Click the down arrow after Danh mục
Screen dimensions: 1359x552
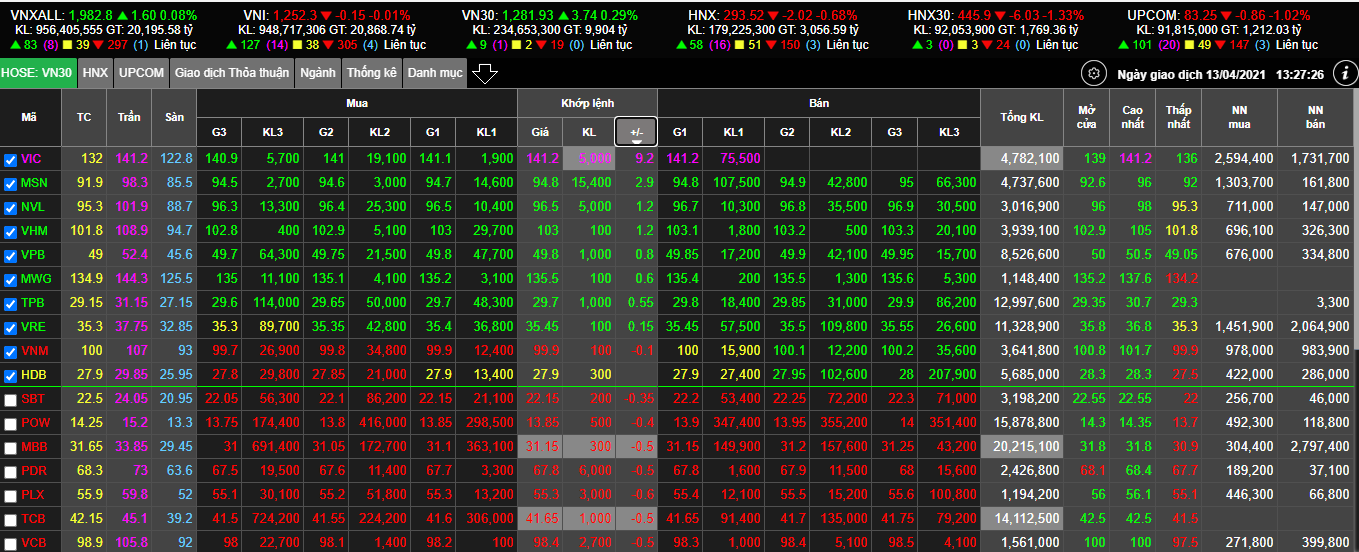point(485,74)
